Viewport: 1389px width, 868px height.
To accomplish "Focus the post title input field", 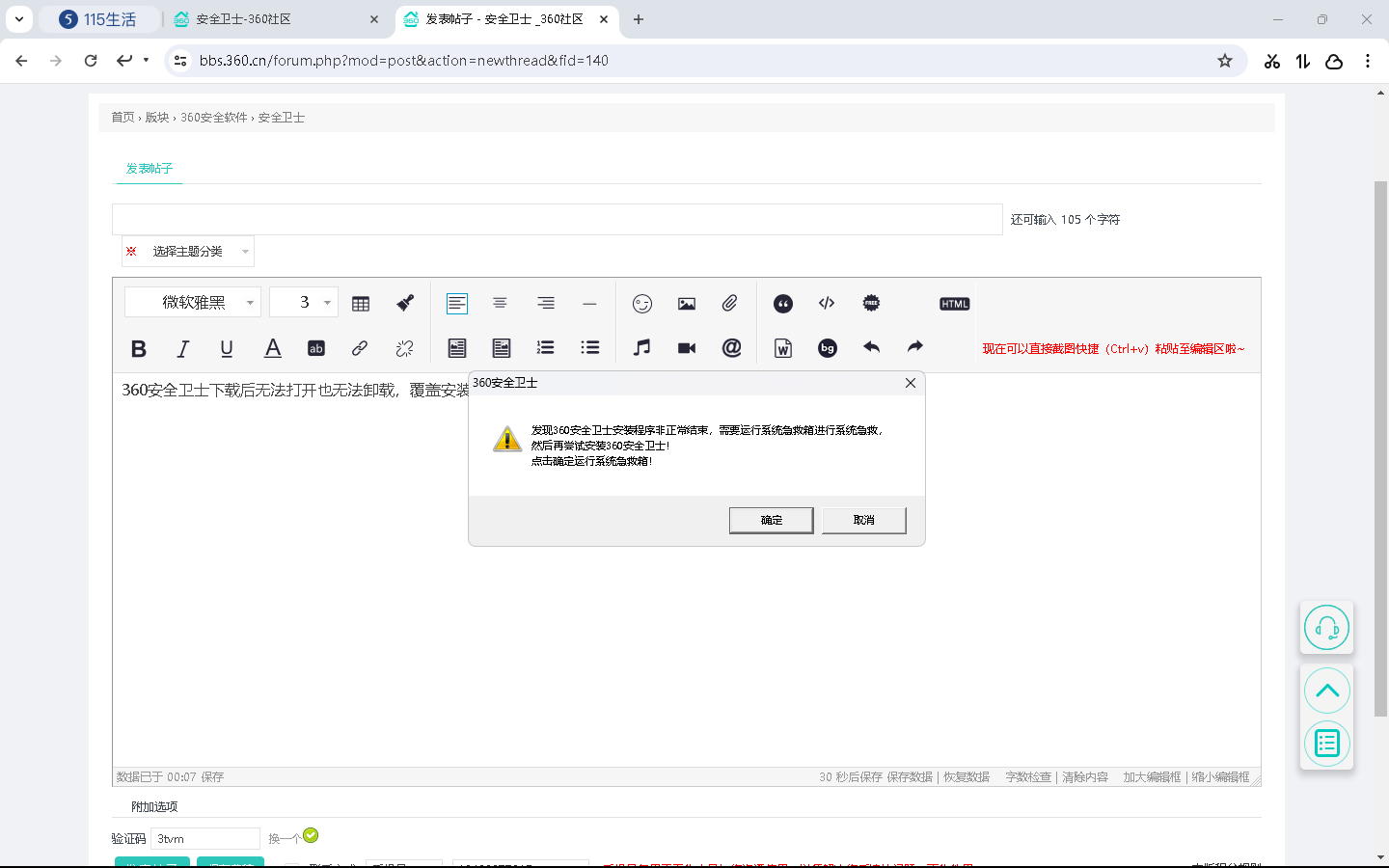I will click(558, 219).
